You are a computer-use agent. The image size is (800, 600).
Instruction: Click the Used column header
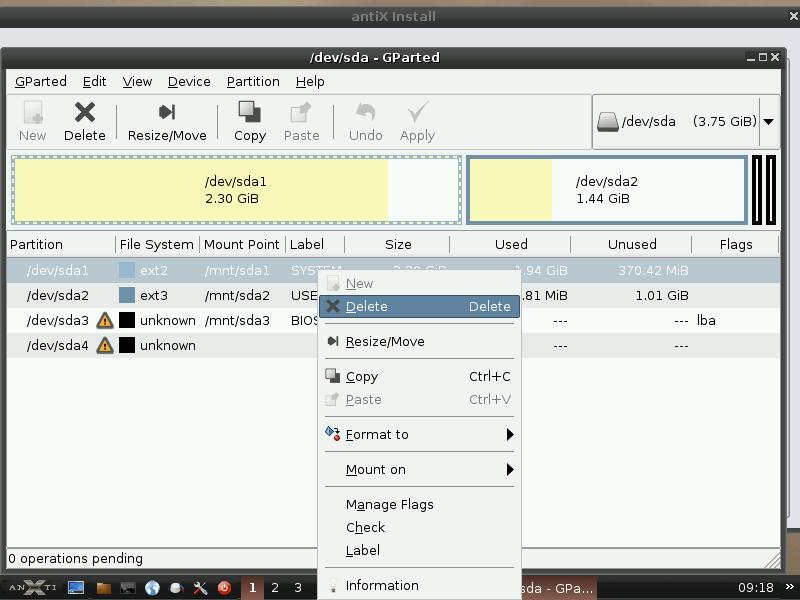pos(511,244)
